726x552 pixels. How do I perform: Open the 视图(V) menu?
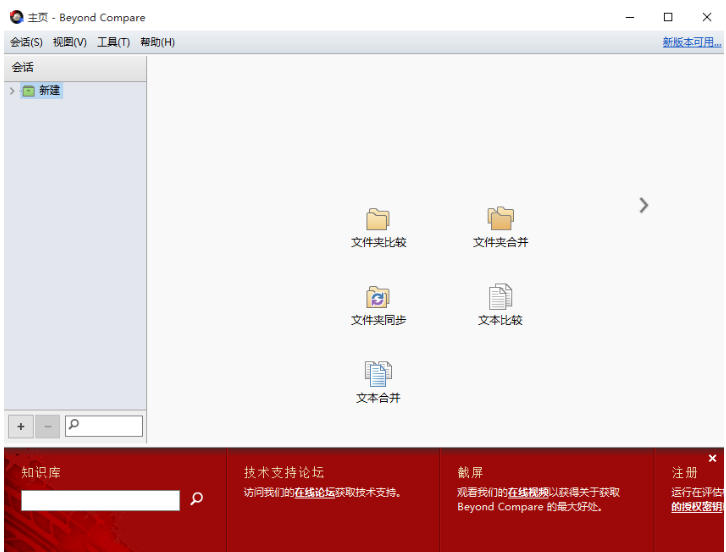point(70,42)
